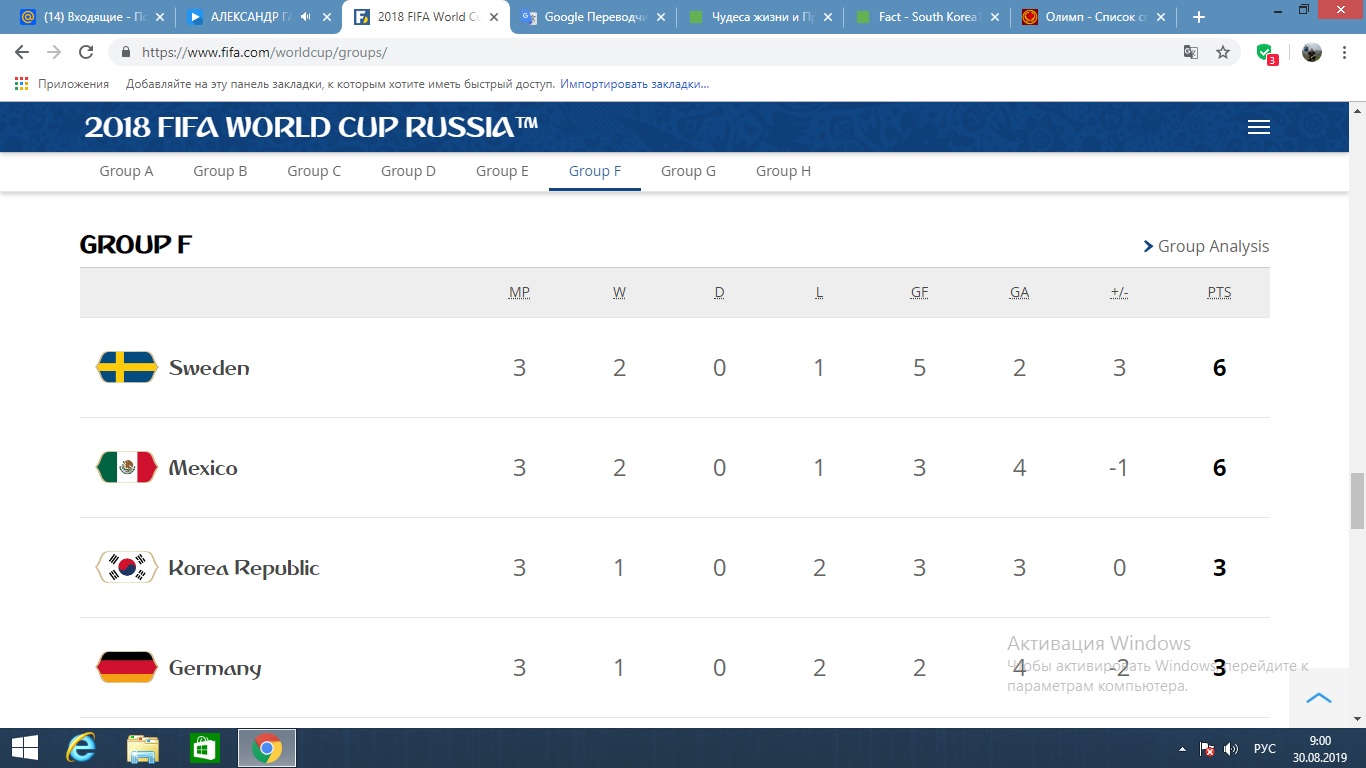
Task: Mute the audio on the АЛЕКСАНДР tab
Action: (305, 17)
